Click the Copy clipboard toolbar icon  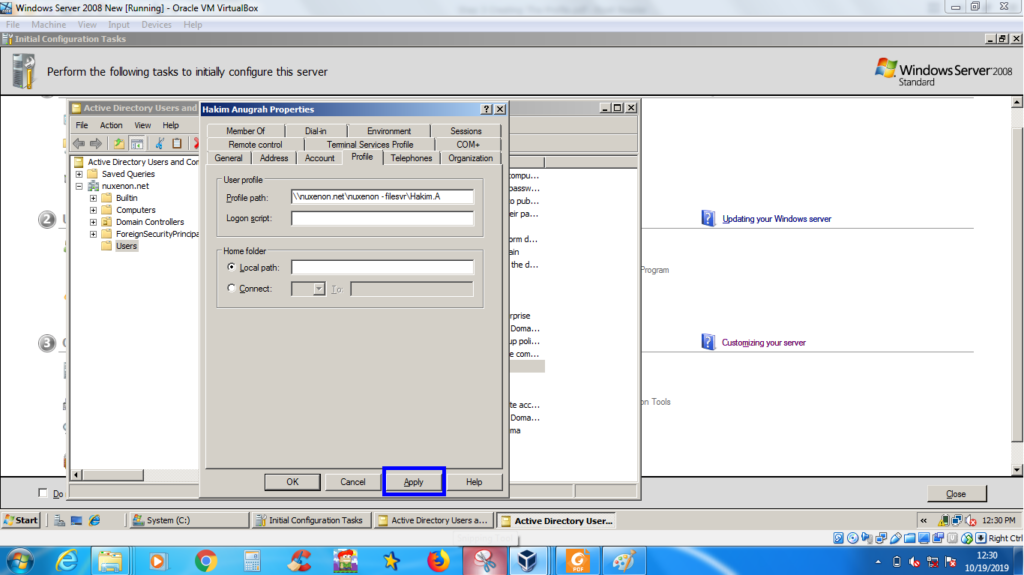point(177,144)
